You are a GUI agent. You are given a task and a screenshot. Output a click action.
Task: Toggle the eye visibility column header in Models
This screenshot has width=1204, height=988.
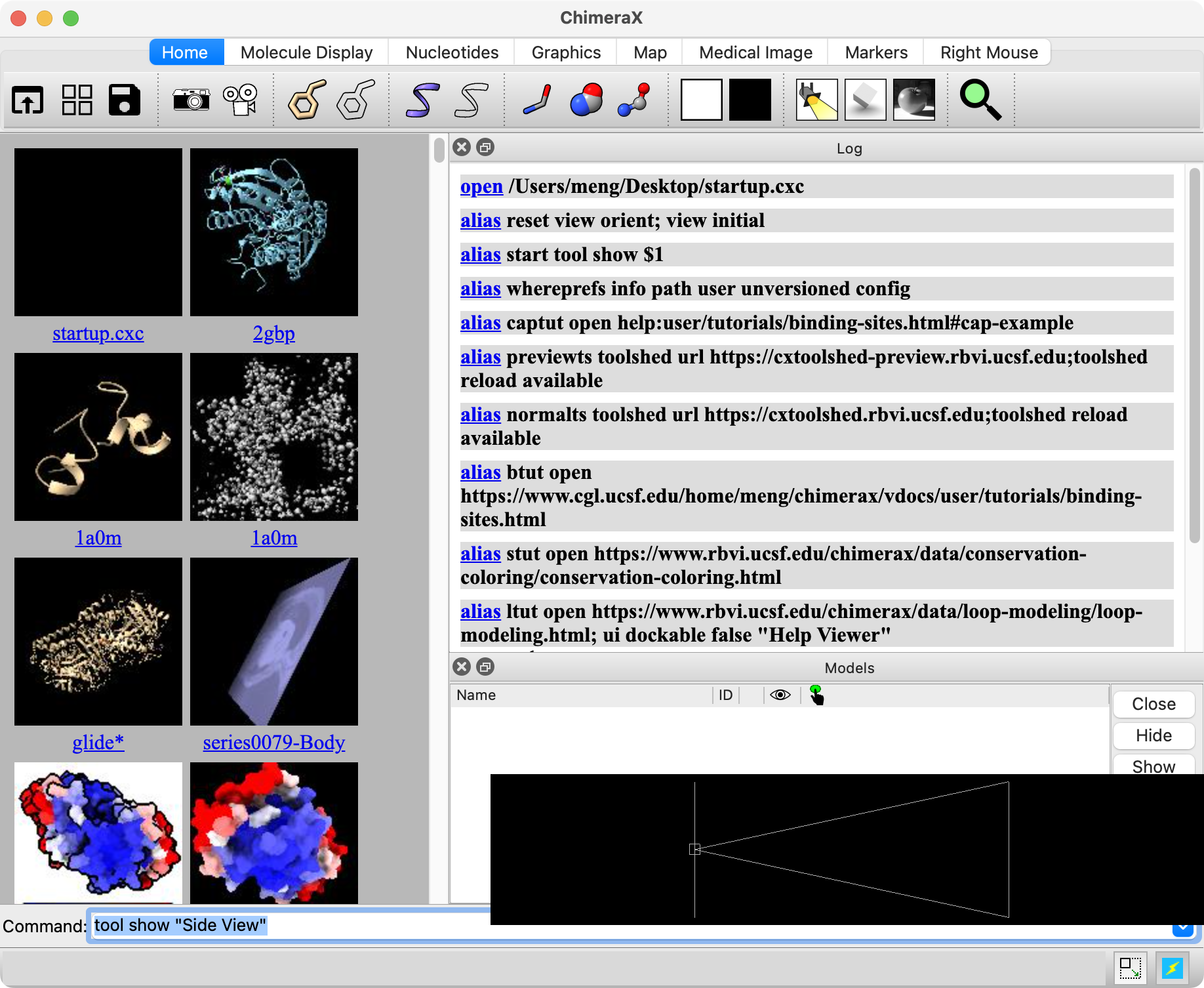780,695
